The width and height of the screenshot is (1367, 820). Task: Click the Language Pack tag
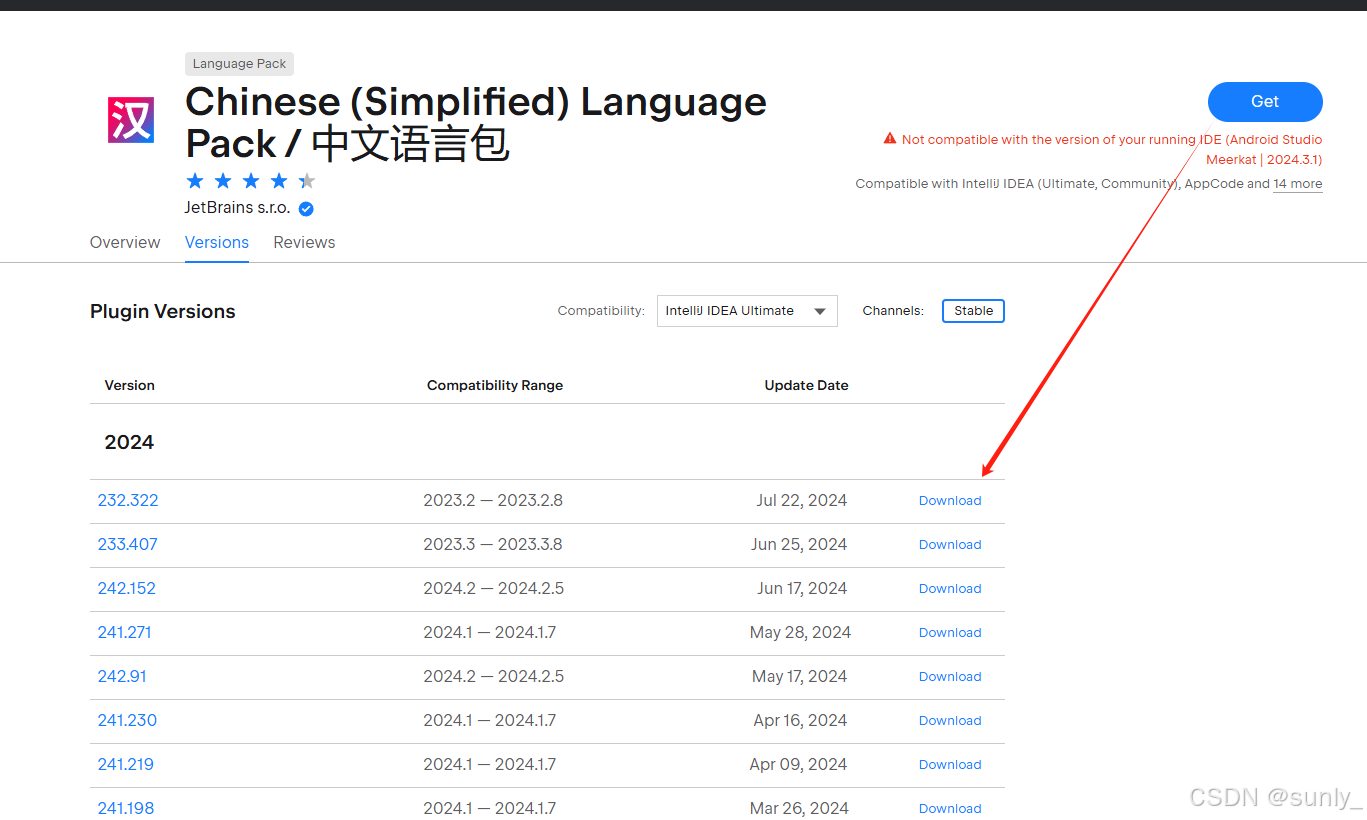click(239, 64)
